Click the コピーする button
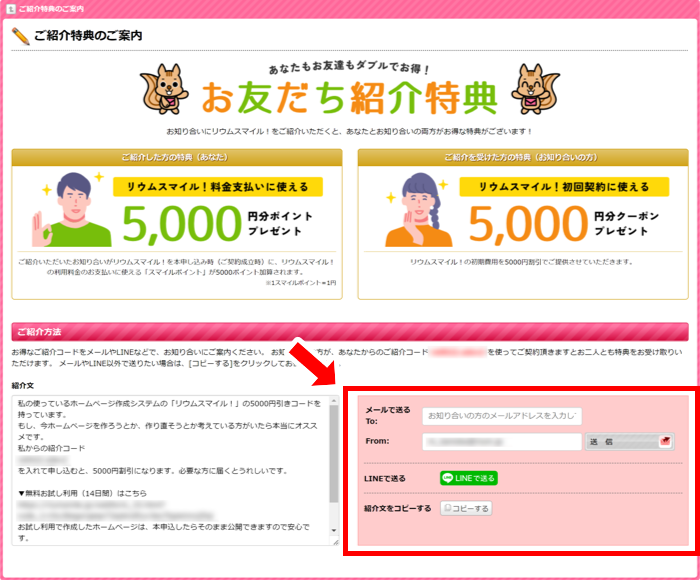700x580 pixels. 466,509
